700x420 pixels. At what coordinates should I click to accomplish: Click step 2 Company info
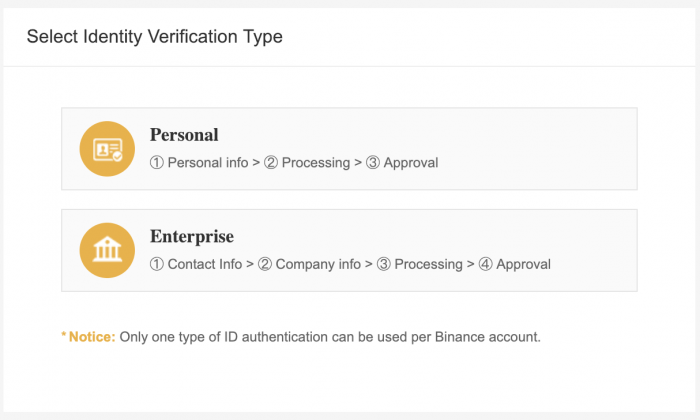[309, 264]
